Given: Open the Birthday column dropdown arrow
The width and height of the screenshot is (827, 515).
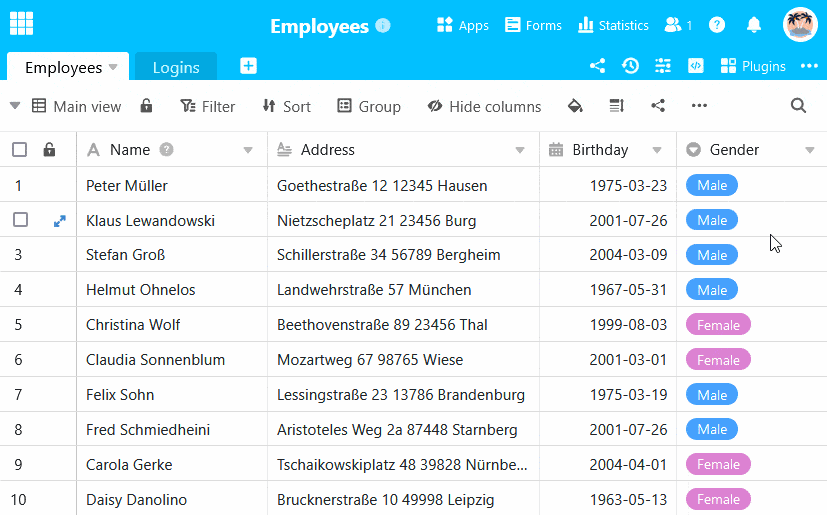Looking at the screenshot, I should tap(657, 150).
